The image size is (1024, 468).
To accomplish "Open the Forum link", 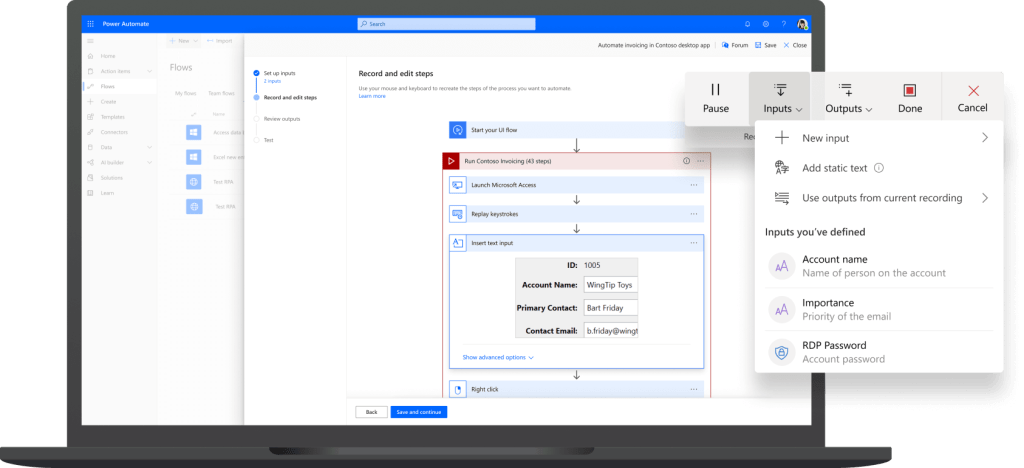I will pyautogui.click(x=735, y=45).
